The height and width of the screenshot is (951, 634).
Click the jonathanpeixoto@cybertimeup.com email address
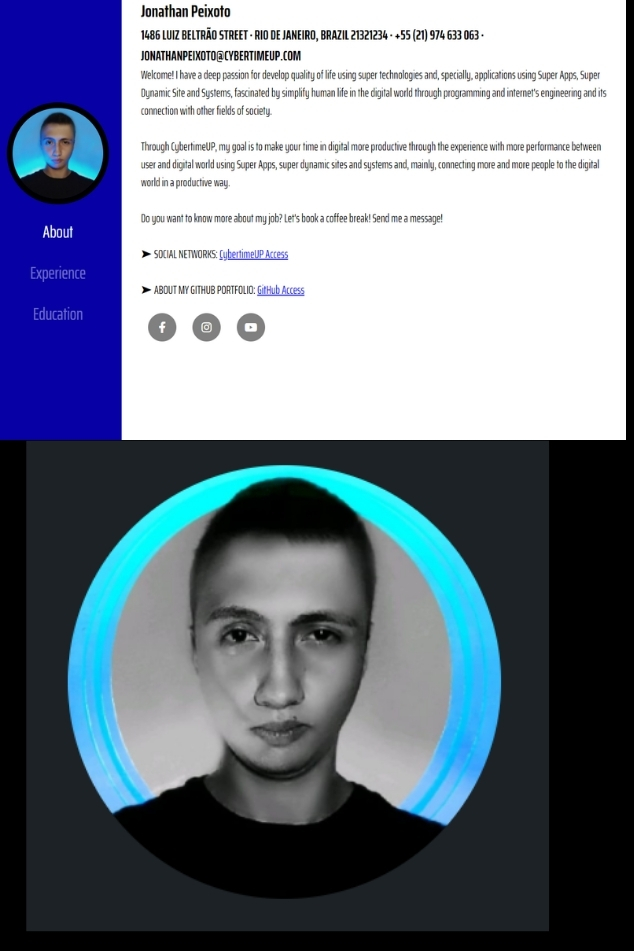point(221,56)
